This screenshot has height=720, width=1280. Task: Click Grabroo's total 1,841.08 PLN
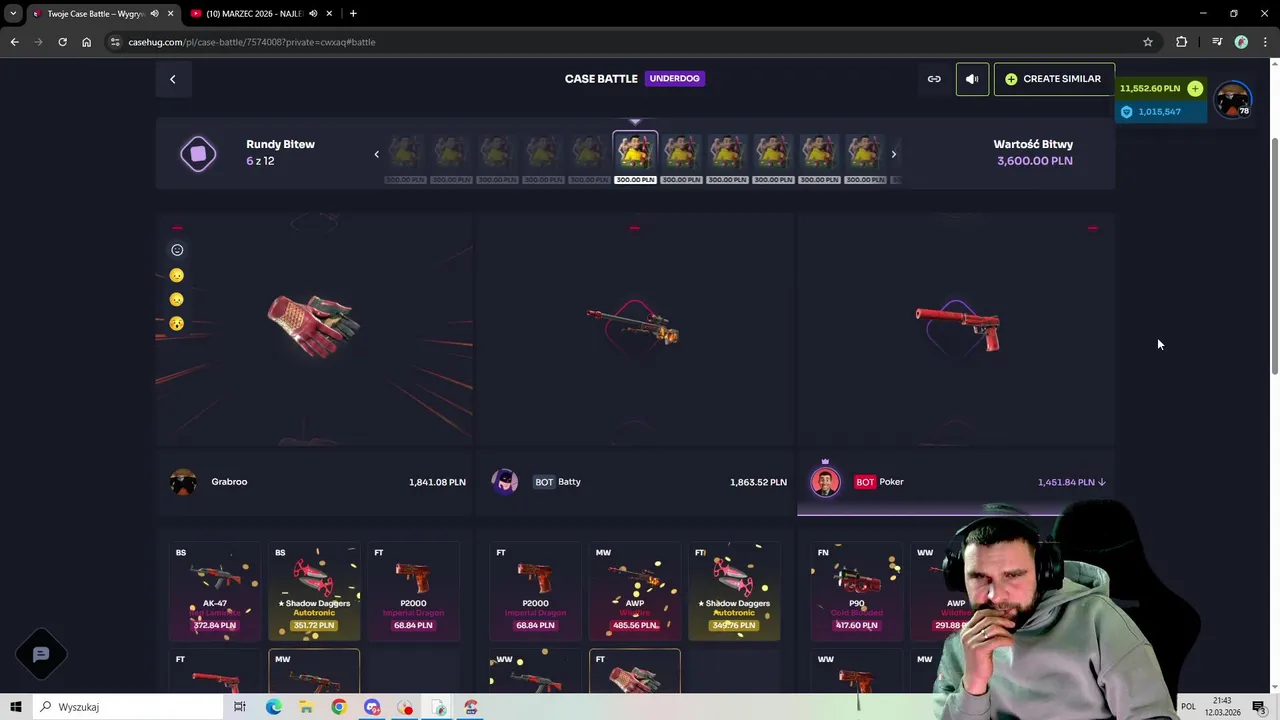click(437, 482)
